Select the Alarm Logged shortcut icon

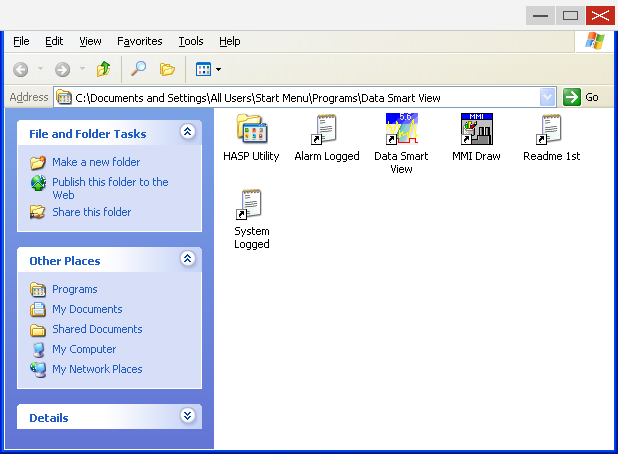324,129
